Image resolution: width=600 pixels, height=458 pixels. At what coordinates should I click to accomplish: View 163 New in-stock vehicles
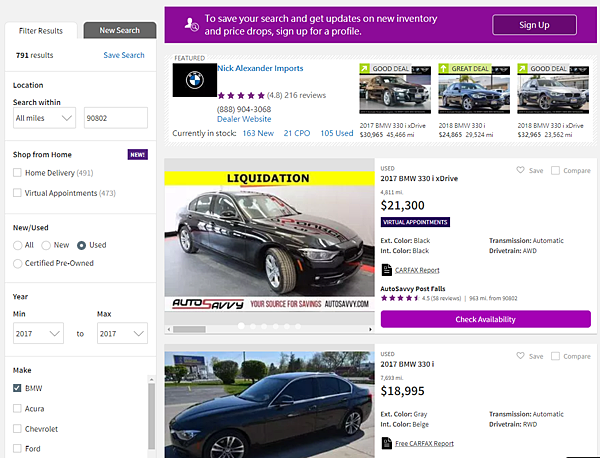[x=258, y=133]
